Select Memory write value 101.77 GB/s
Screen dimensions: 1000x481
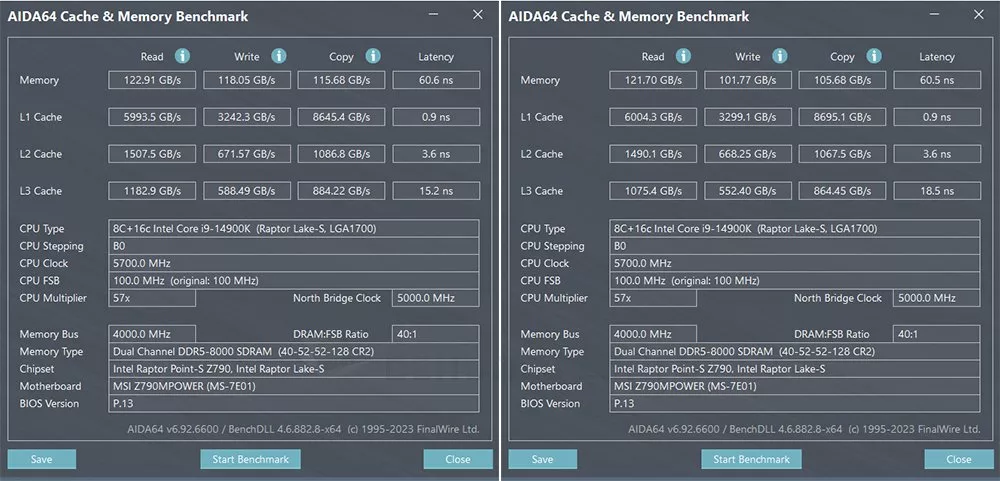point(748,80)
